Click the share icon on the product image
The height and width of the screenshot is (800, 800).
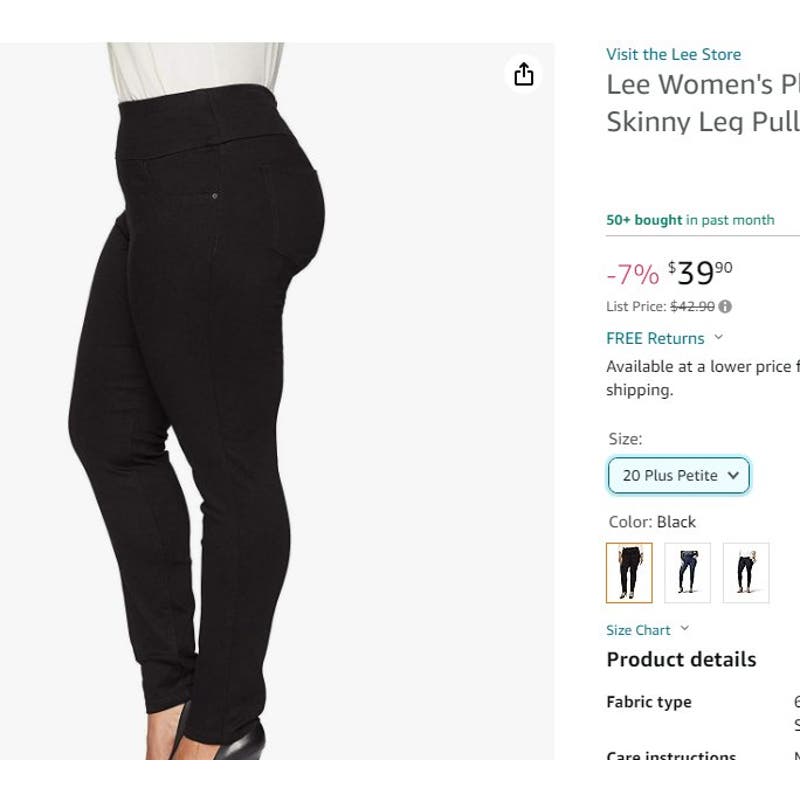524,75
